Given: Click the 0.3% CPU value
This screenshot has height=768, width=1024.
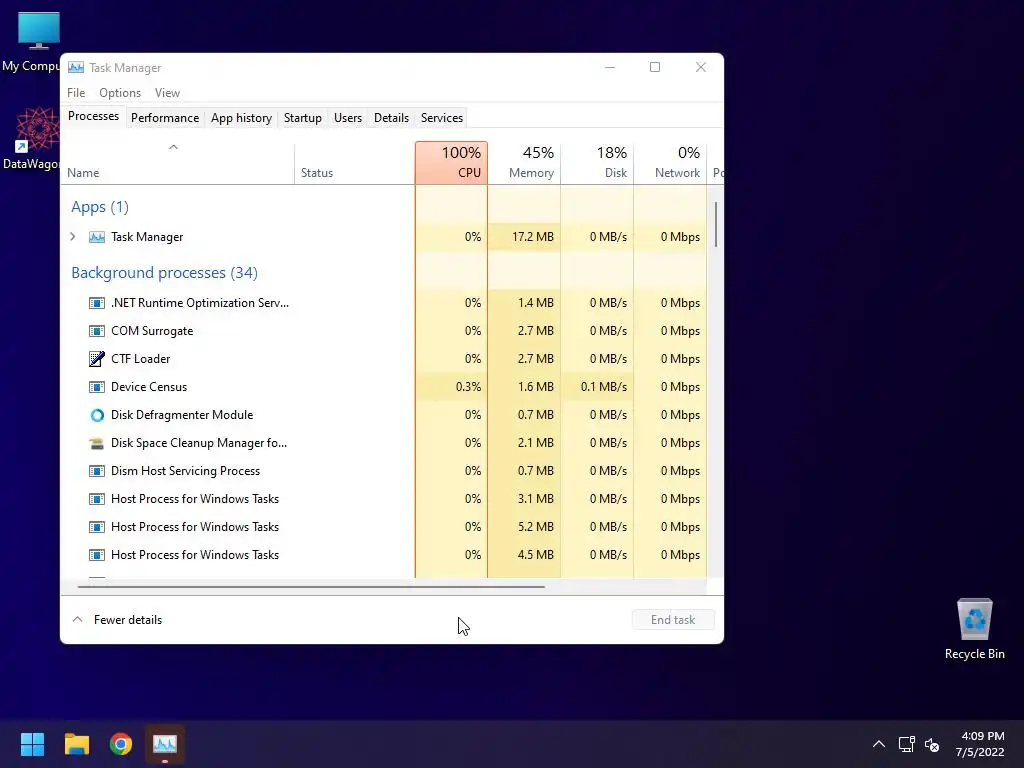Looking at the screenshot, I should [x=468, y=387].
